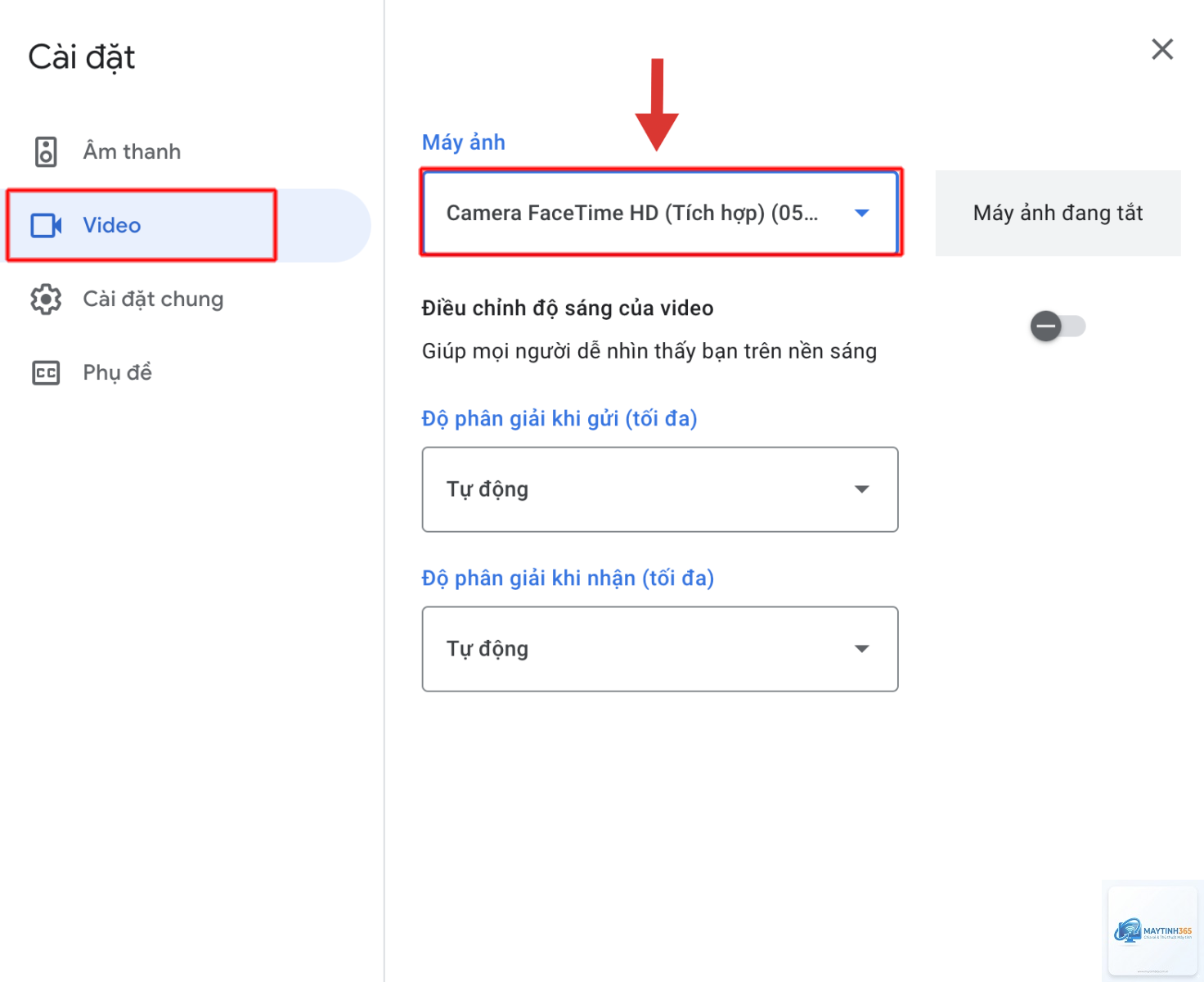The height and width of the screenshot is (982, 1204).
Task: Click the MAYTINH365 logo thumbnail
Action: point(1152,931)
